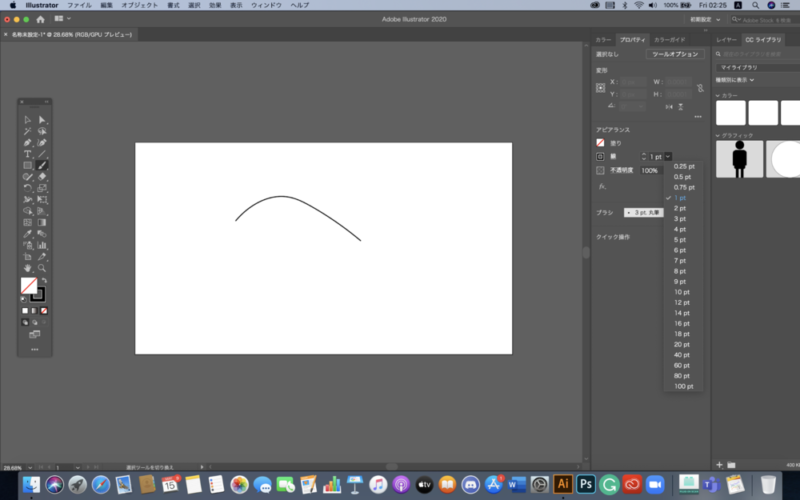This screenshot has height=500, width=800.
Task: Open the マイライブラリ library dropdown
Action: point(758,67)
